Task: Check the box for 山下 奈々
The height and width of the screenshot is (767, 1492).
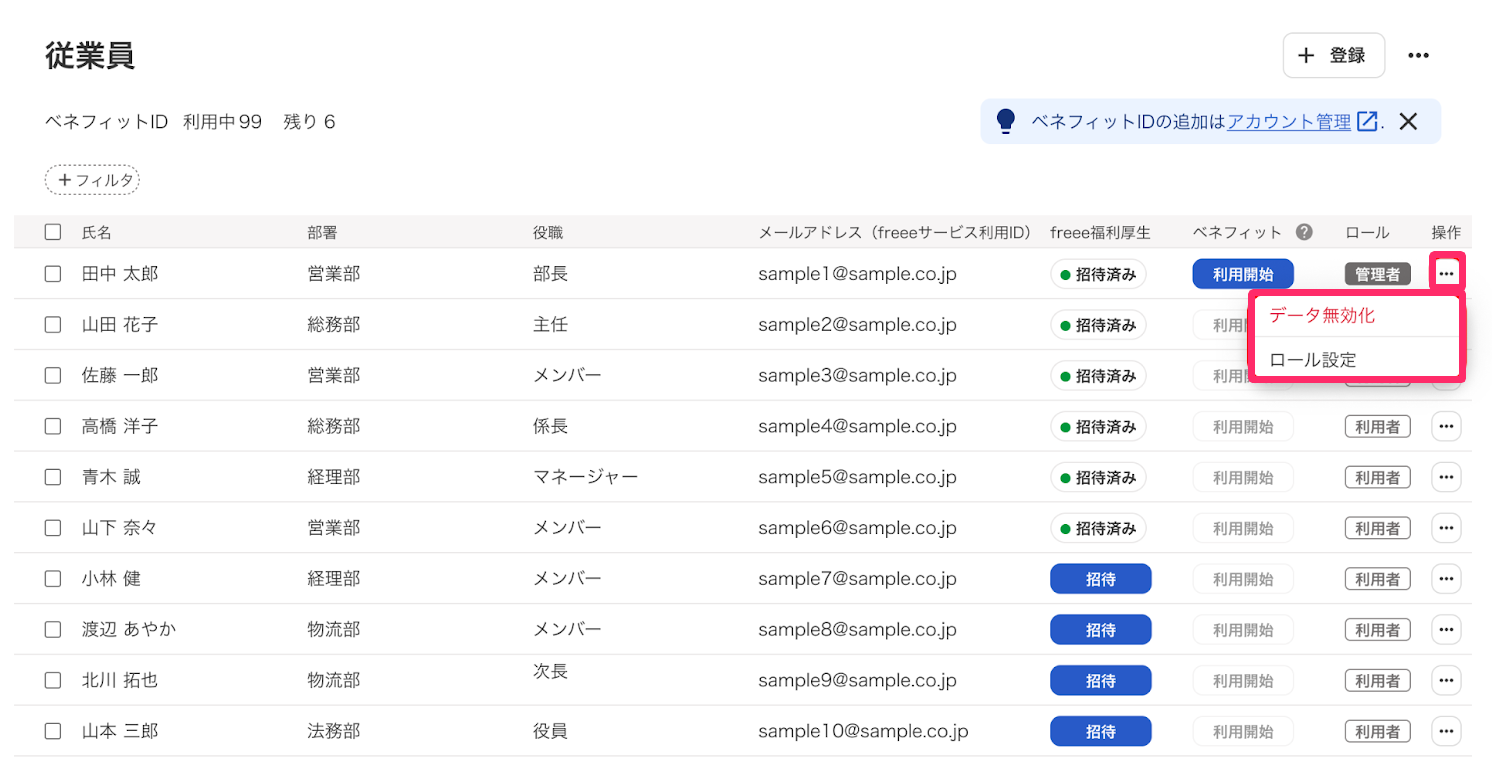Action: tap(53, 528)
